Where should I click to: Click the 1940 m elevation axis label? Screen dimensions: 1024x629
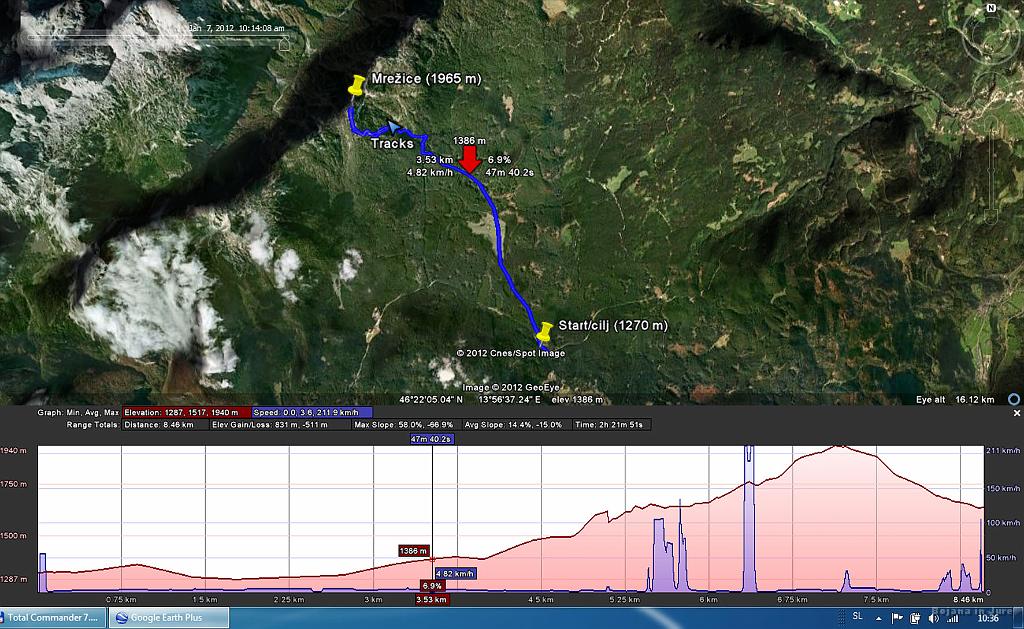(x=14, y=451)
